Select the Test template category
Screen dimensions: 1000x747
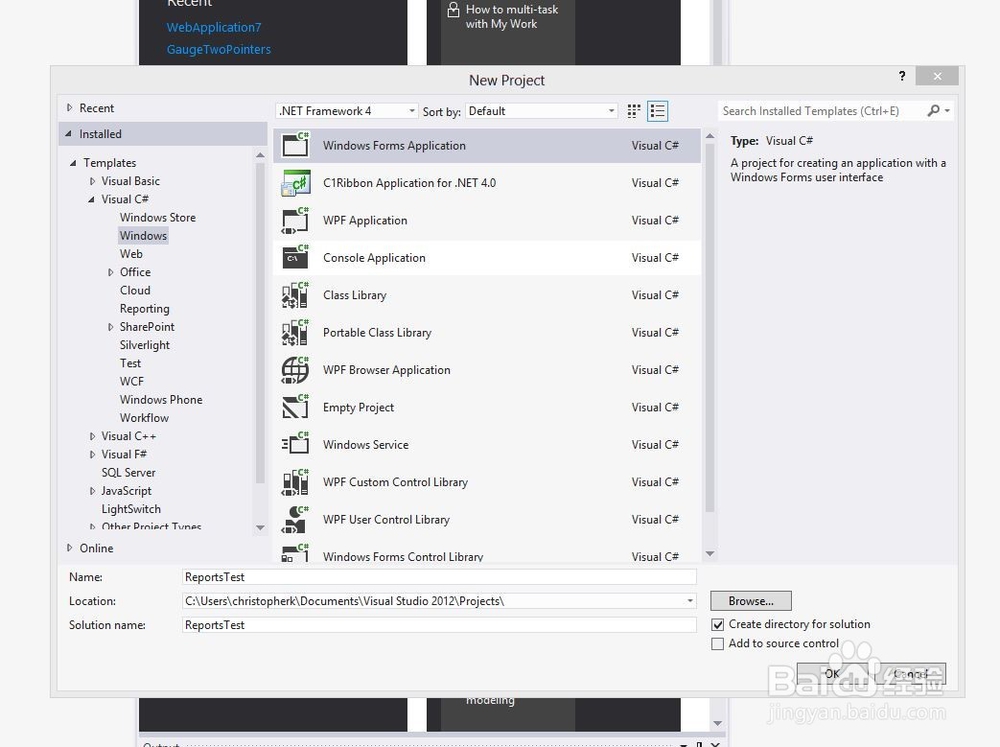pyautogui.click(x=130, y=363)
